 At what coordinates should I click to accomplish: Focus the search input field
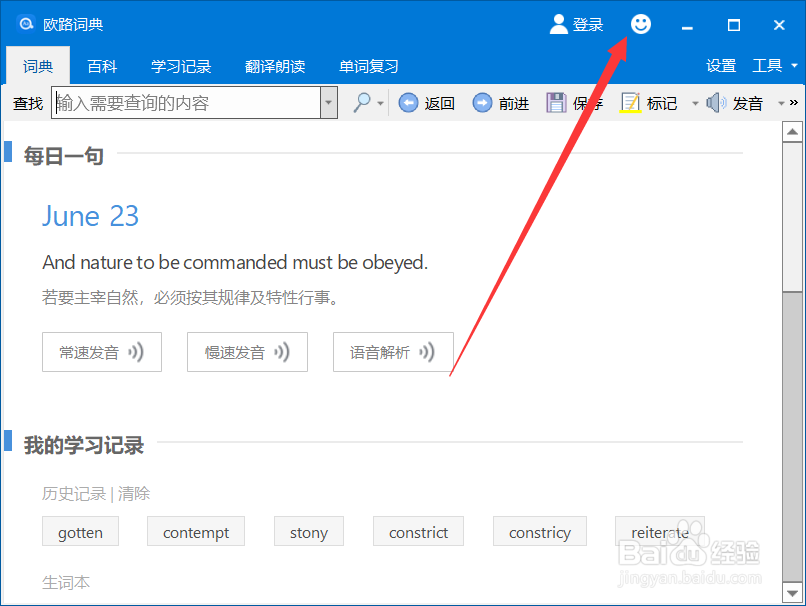click(186, 103)
